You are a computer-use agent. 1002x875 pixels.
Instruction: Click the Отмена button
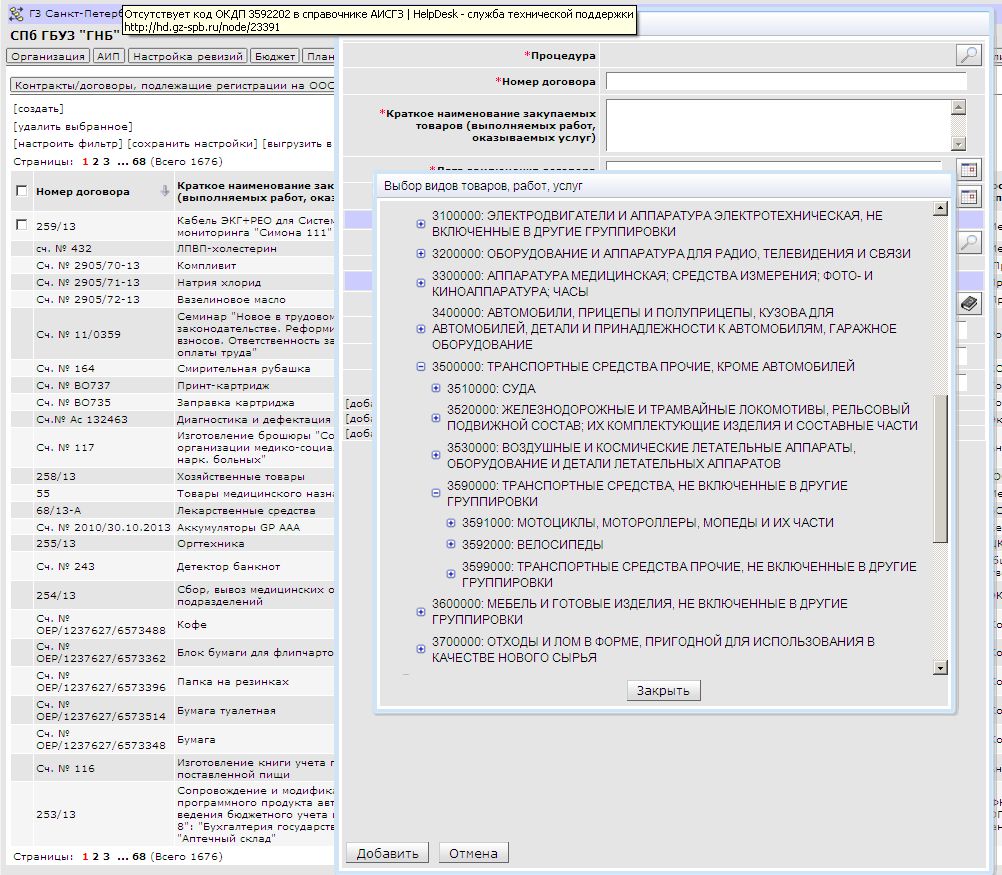pyautogui.click(x=474, y=853)
